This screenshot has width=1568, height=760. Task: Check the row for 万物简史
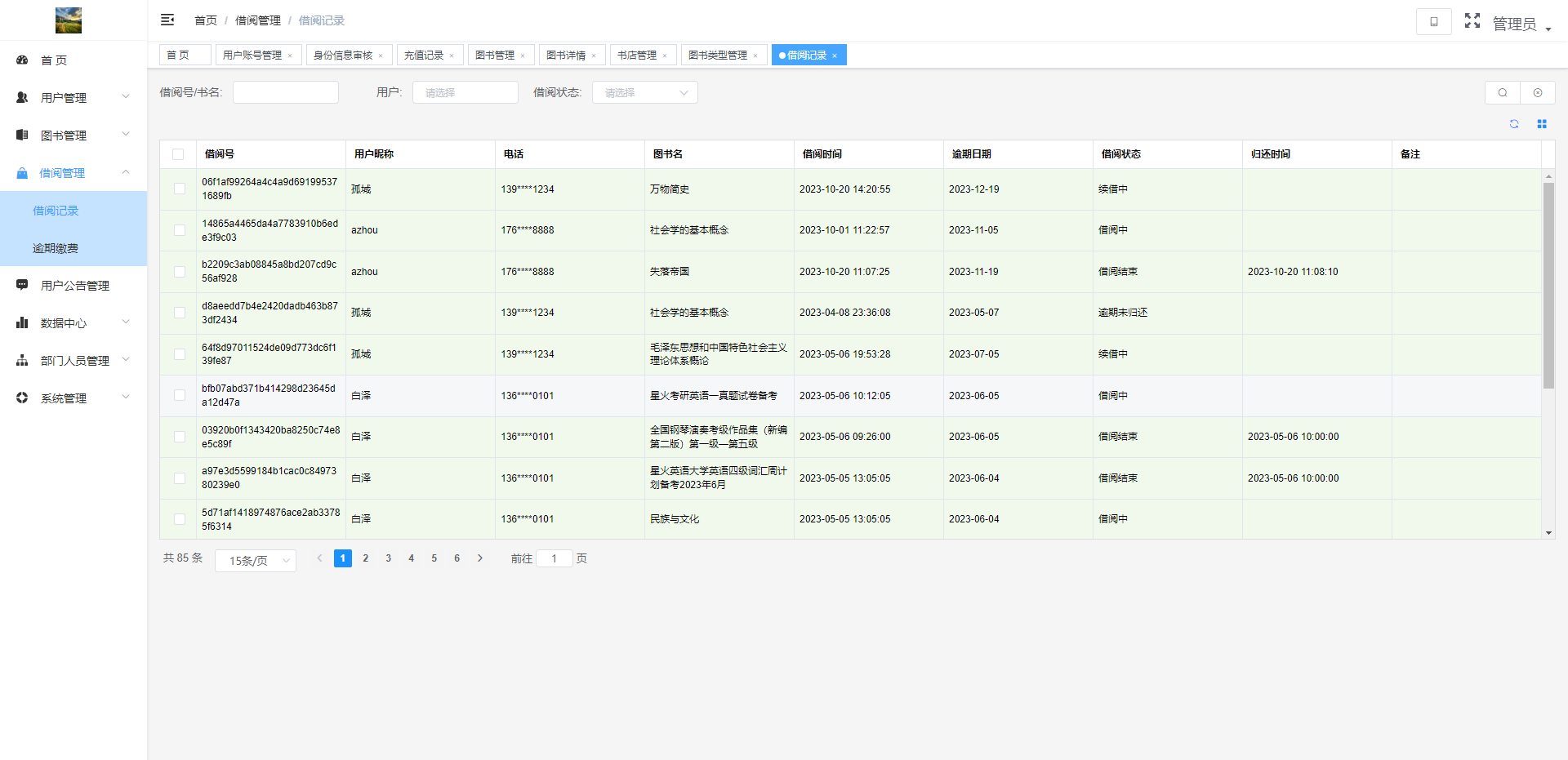pos(180,189)
